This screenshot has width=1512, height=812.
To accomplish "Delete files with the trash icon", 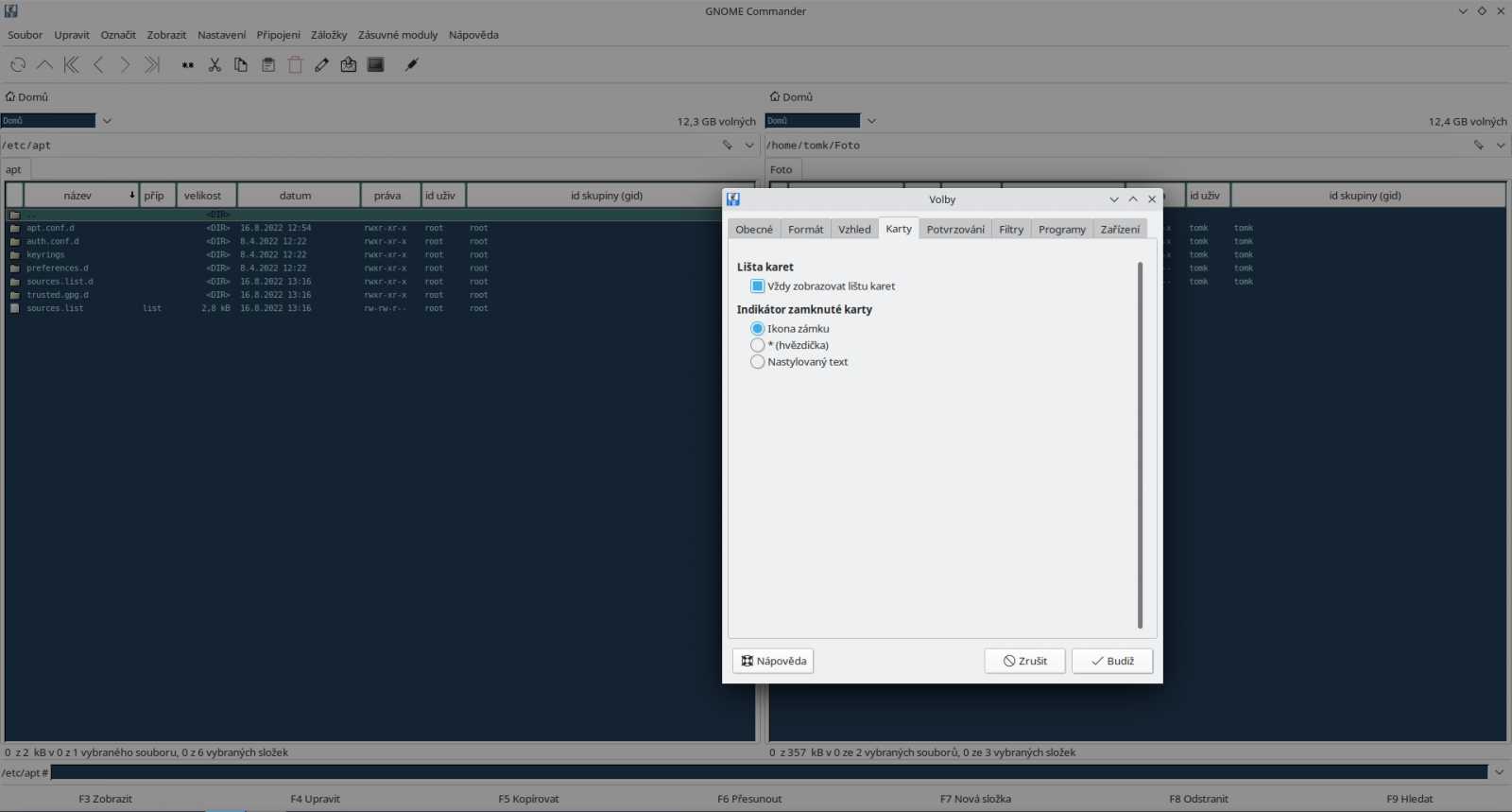I will pyautogui.click(x=295, y=65).
